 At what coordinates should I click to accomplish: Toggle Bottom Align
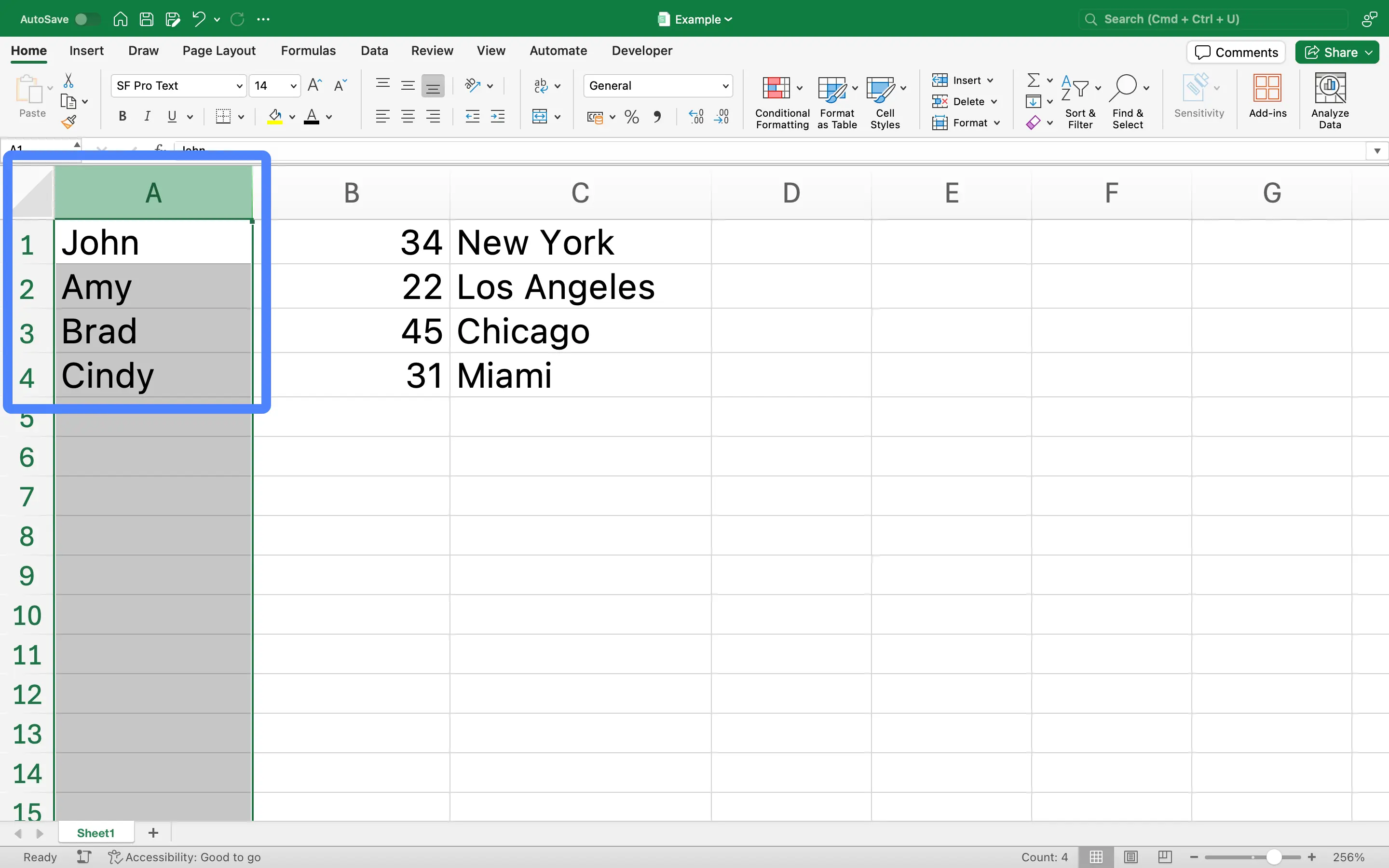point(433,85)
